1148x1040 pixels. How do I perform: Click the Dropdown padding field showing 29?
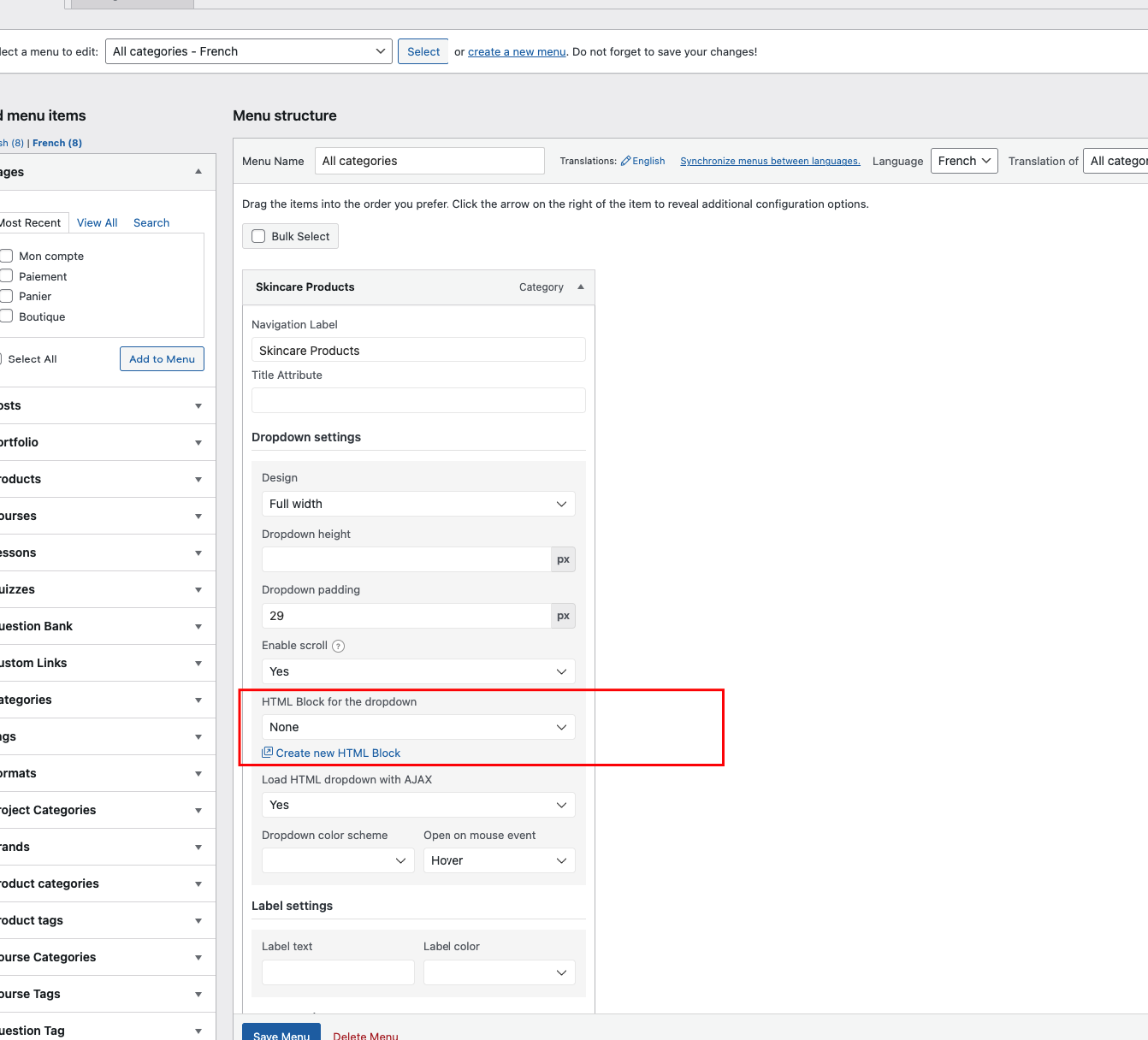(x=406, y=616)
